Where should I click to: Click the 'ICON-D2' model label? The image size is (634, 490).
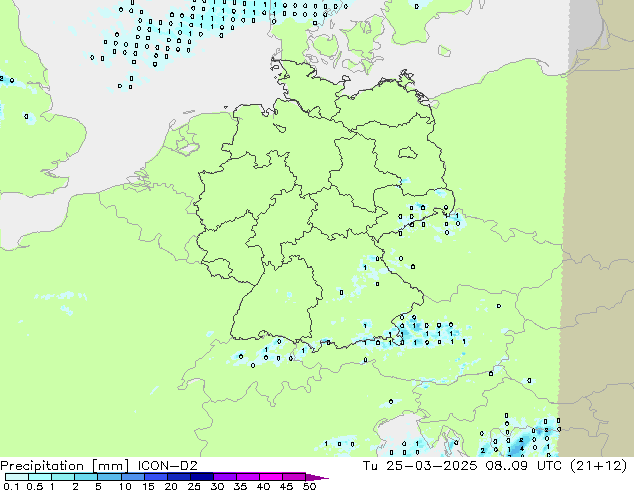tap(167, 466)
